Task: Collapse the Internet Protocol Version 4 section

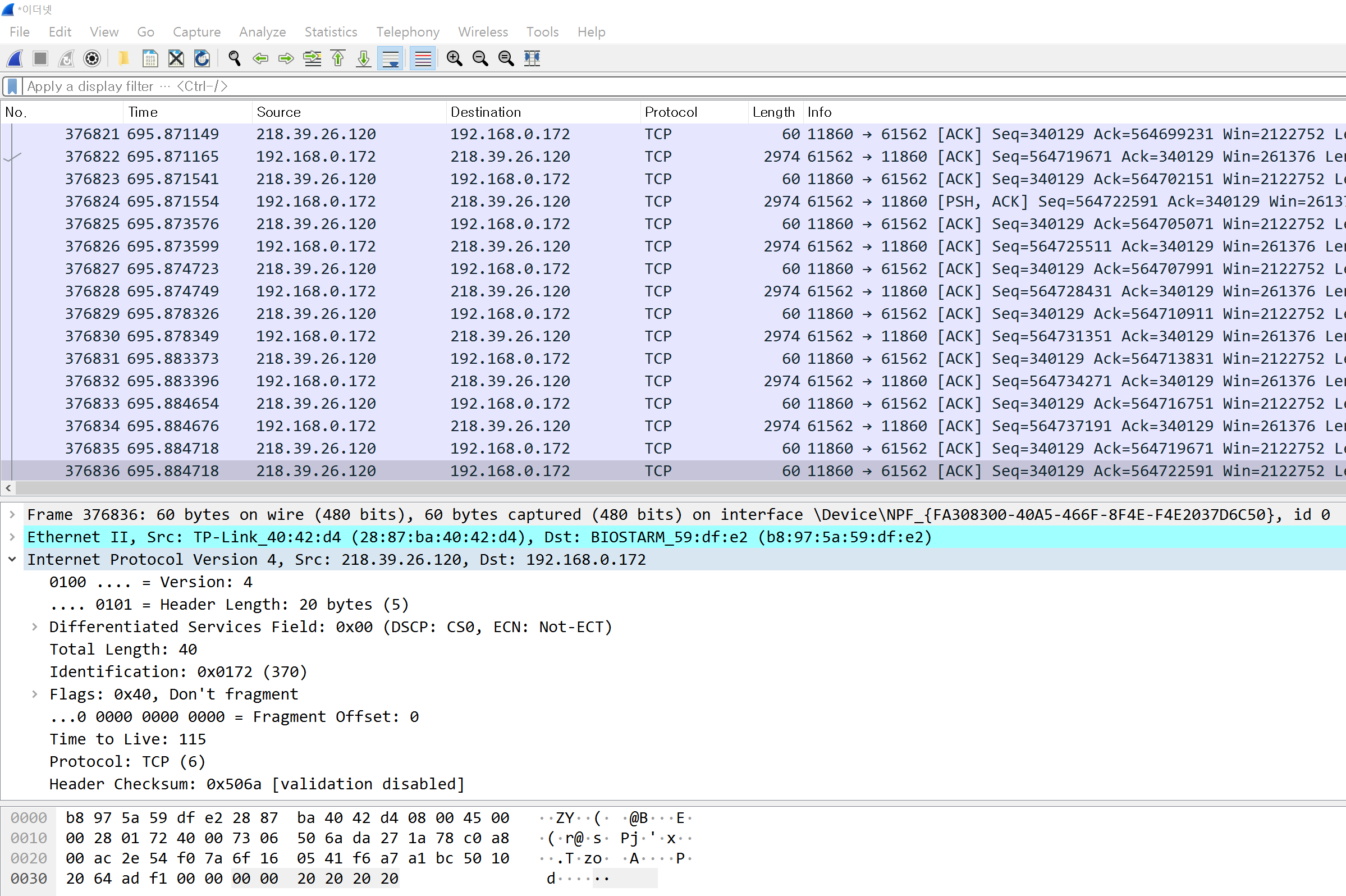Action: (12, 559)
